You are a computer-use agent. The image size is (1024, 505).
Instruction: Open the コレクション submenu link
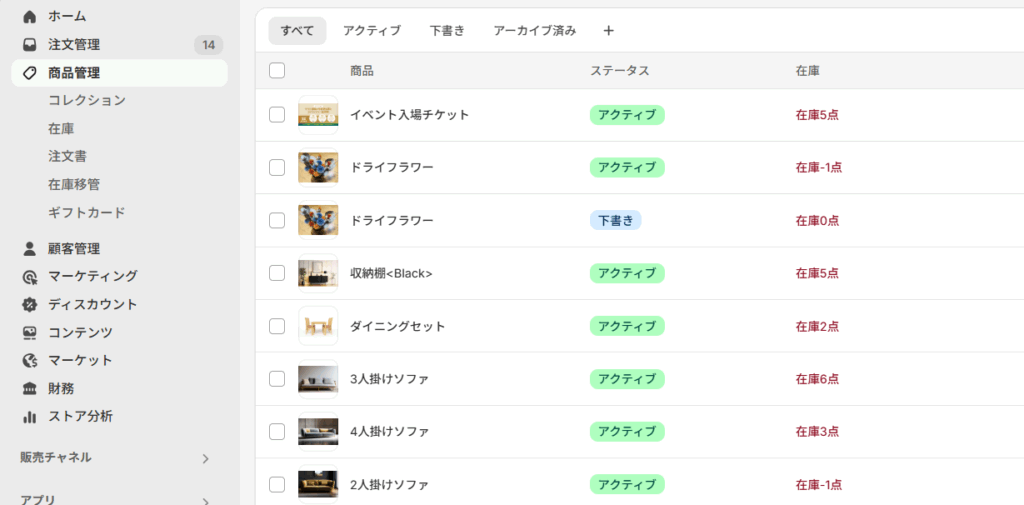87,101
